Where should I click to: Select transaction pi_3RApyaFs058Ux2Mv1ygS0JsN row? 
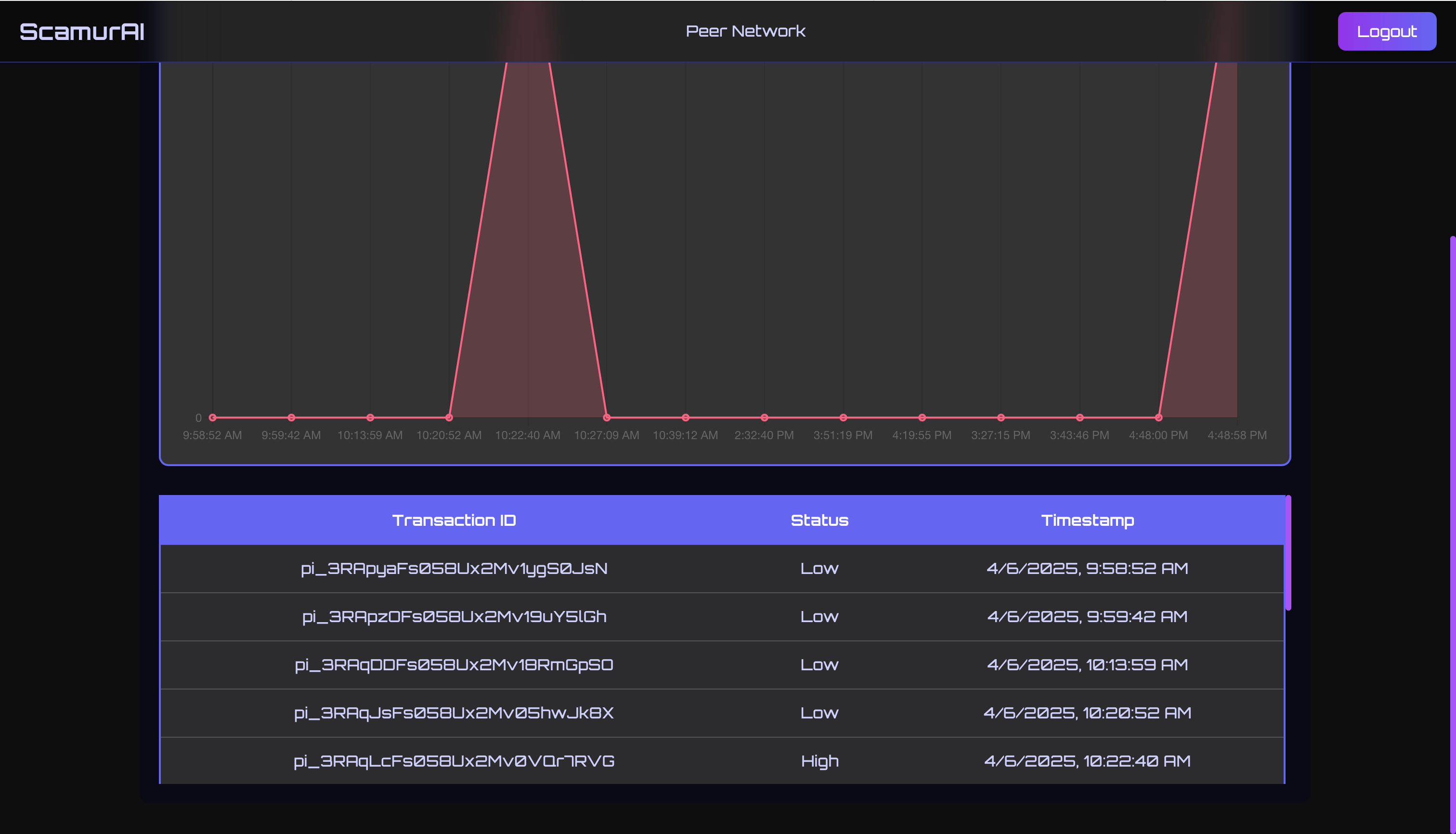454,569
